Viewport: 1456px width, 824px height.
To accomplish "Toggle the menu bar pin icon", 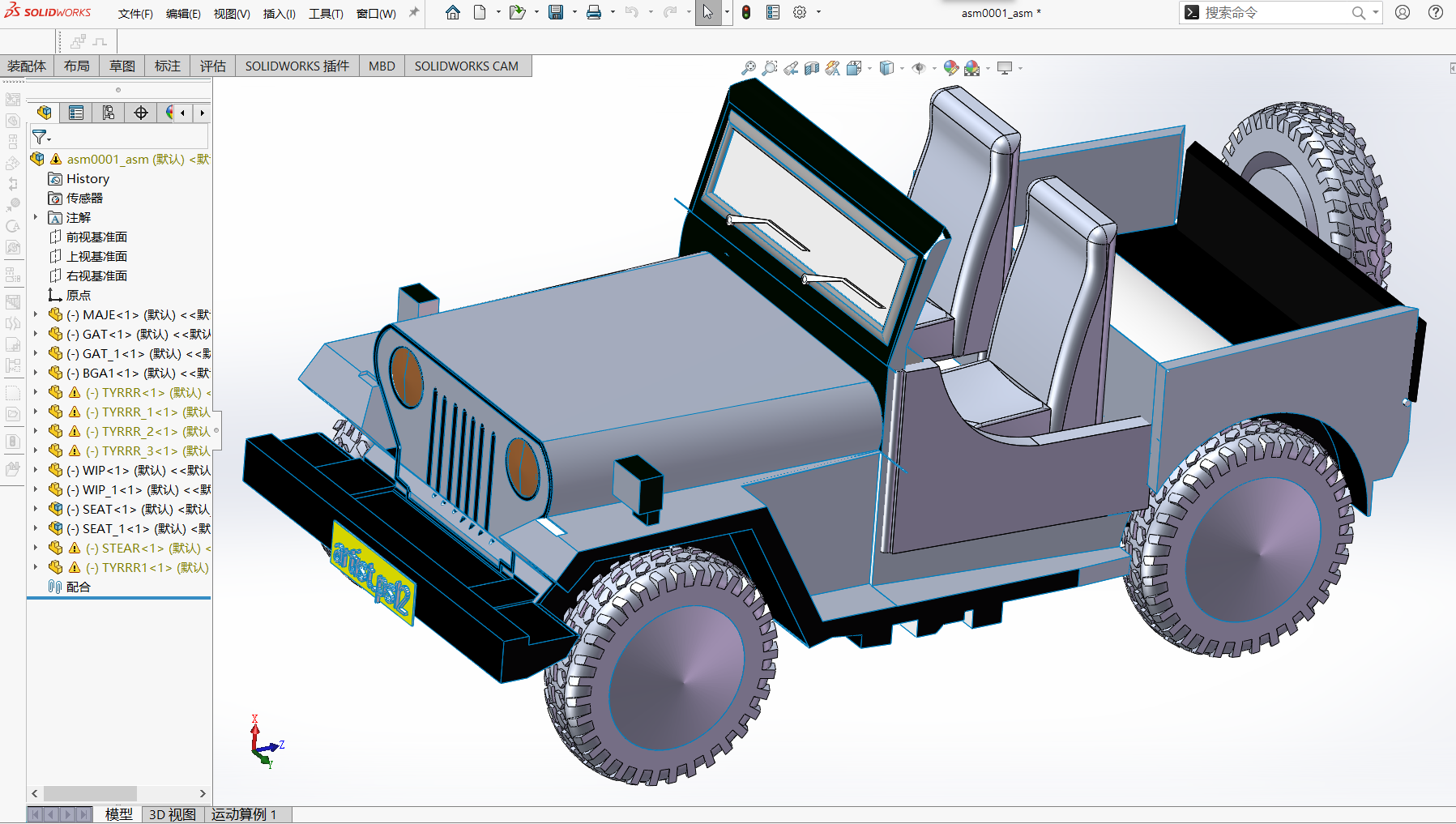I will [414, 13].
